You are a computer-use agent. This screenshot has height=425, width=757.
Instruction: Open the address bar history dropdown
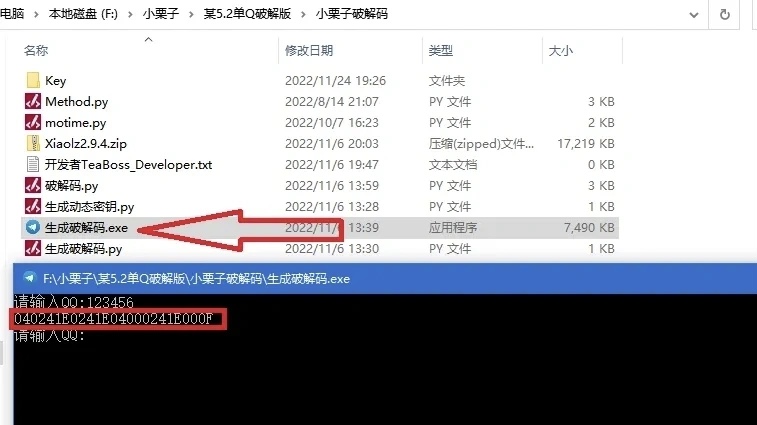pos(694,15)
